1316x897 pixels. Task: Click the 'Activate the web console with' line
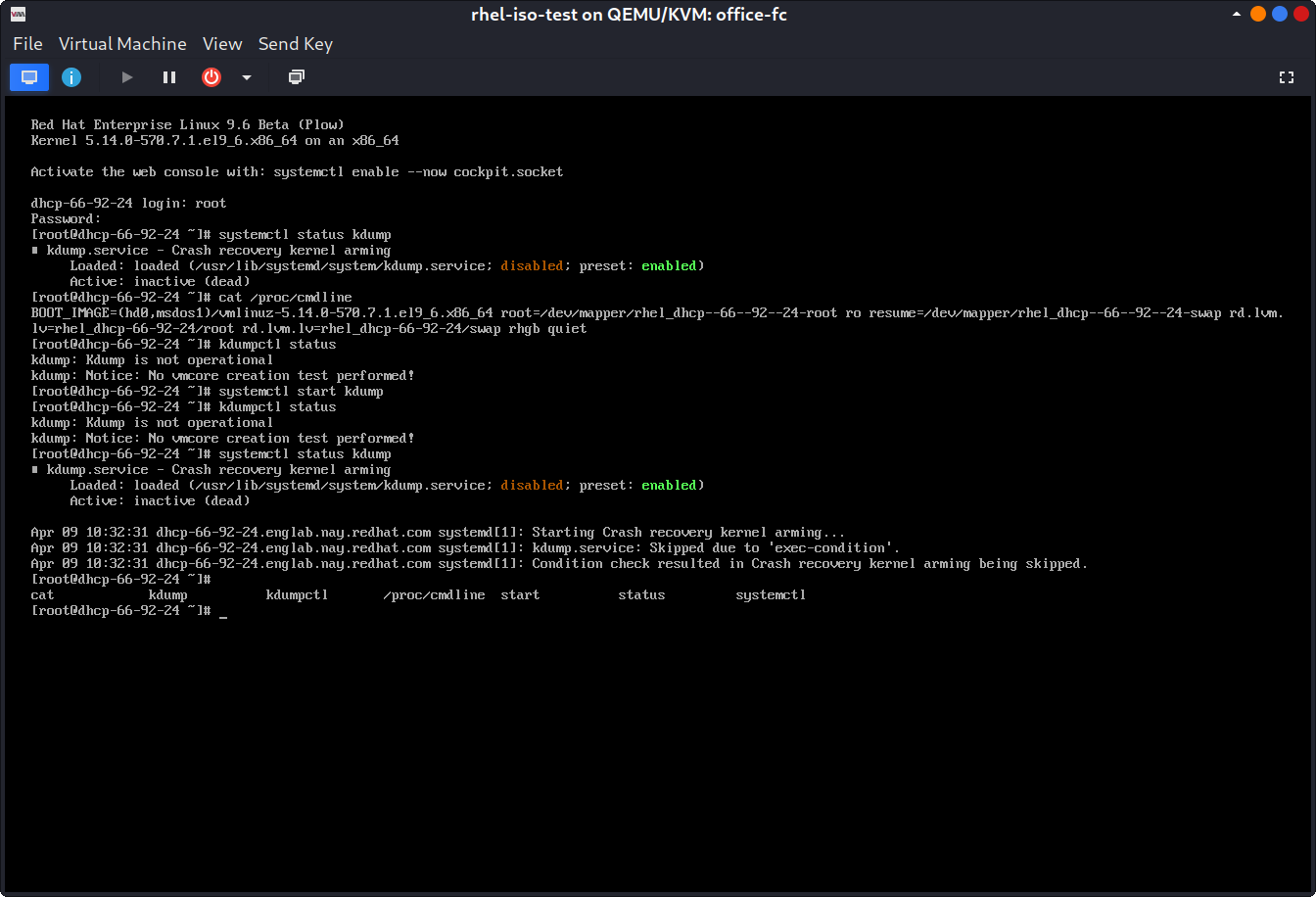tap(298, 171)
